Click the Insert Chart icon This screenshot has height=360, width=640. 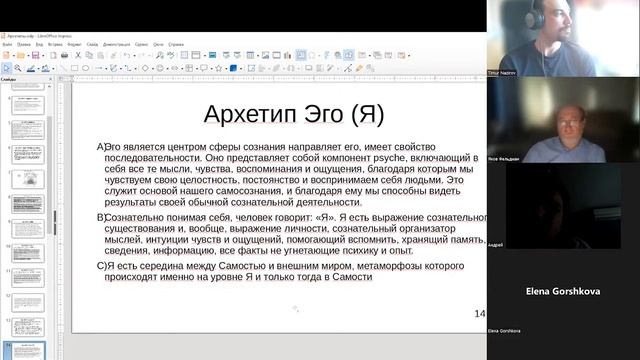[x=288, y=55]
